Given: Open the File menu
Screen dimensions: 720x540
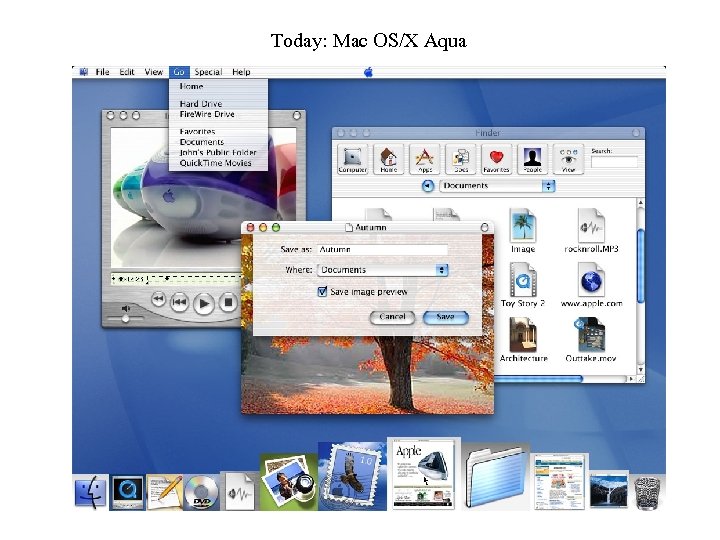Looking at the screenshot, I should tap(102, 72).
